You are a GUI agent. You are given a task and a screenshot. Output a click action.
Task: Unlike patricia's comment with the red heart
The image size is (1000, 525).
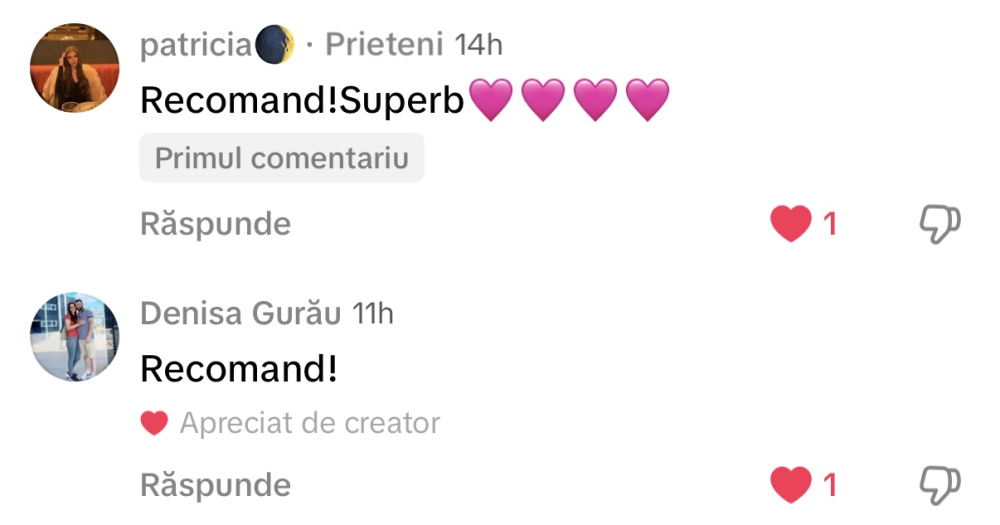tap(791, 224)
